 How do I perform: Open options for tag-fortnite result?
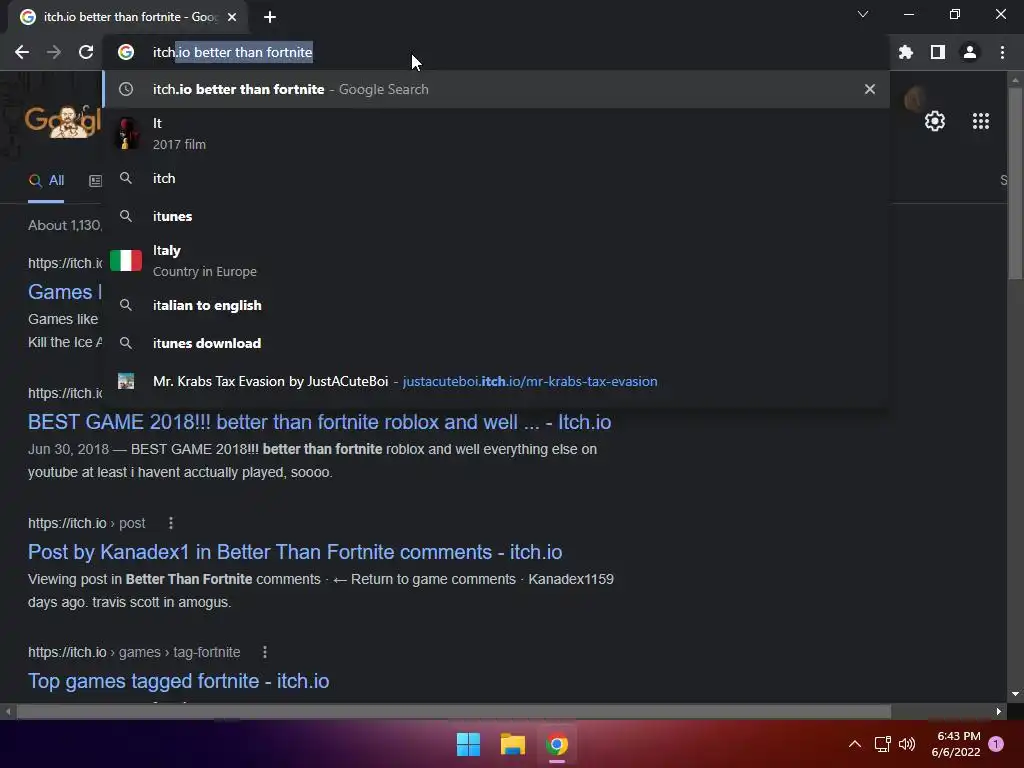coord(264,652)
